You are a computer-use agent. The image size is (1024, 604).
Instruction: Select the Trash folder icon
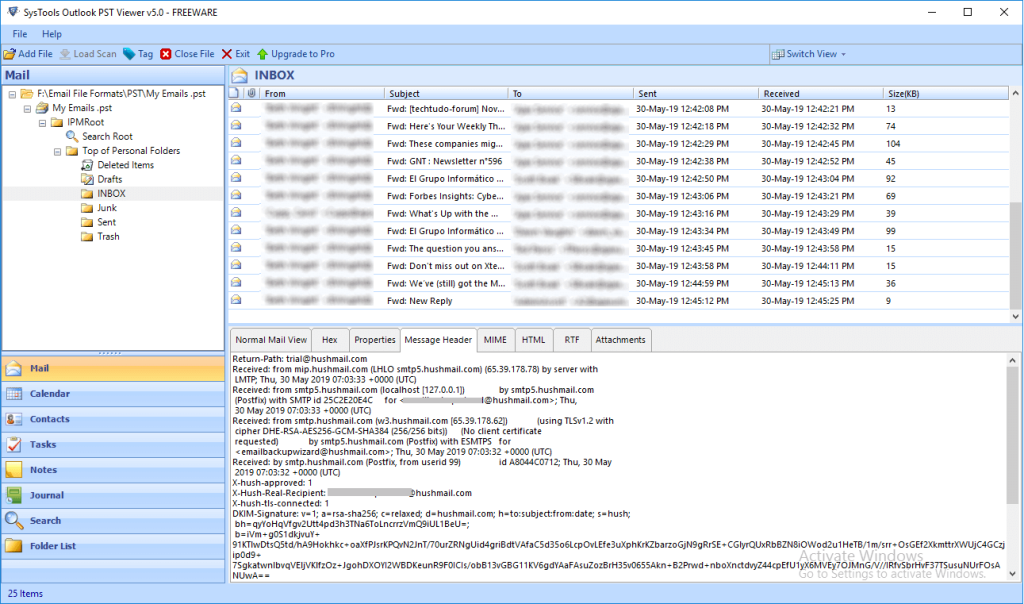pos(87,237)
